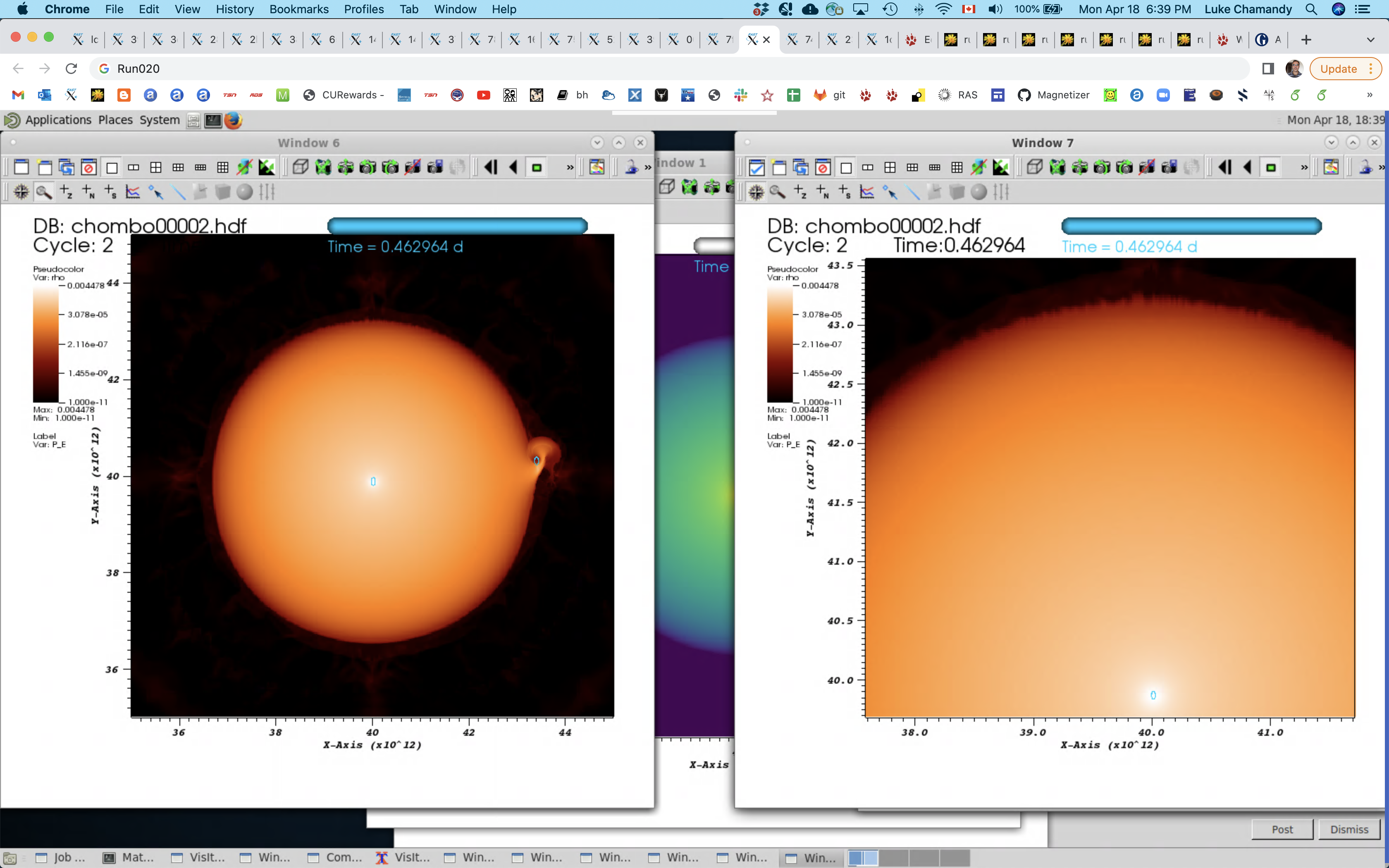Toggle Make Active Window in Window 6
The width and height of the screenshot is (1389, 868).
[x=21, y=168]
